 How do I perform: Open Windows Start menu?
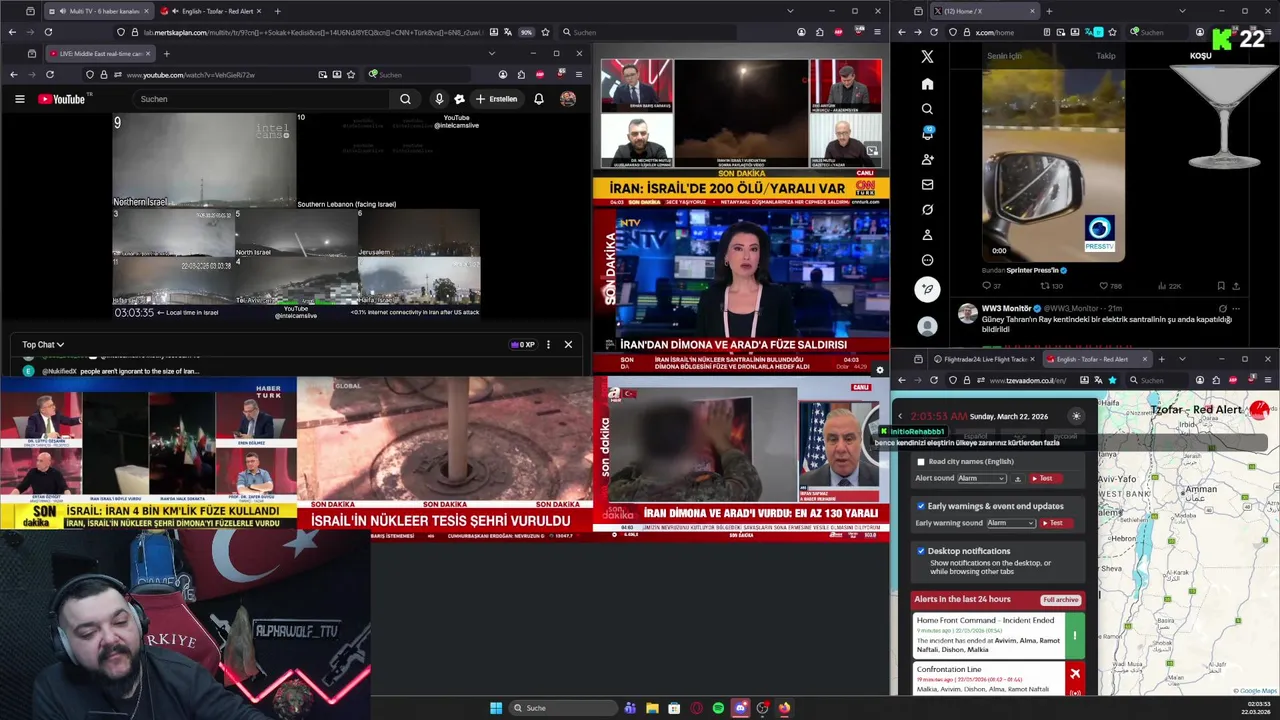point(495,708)
